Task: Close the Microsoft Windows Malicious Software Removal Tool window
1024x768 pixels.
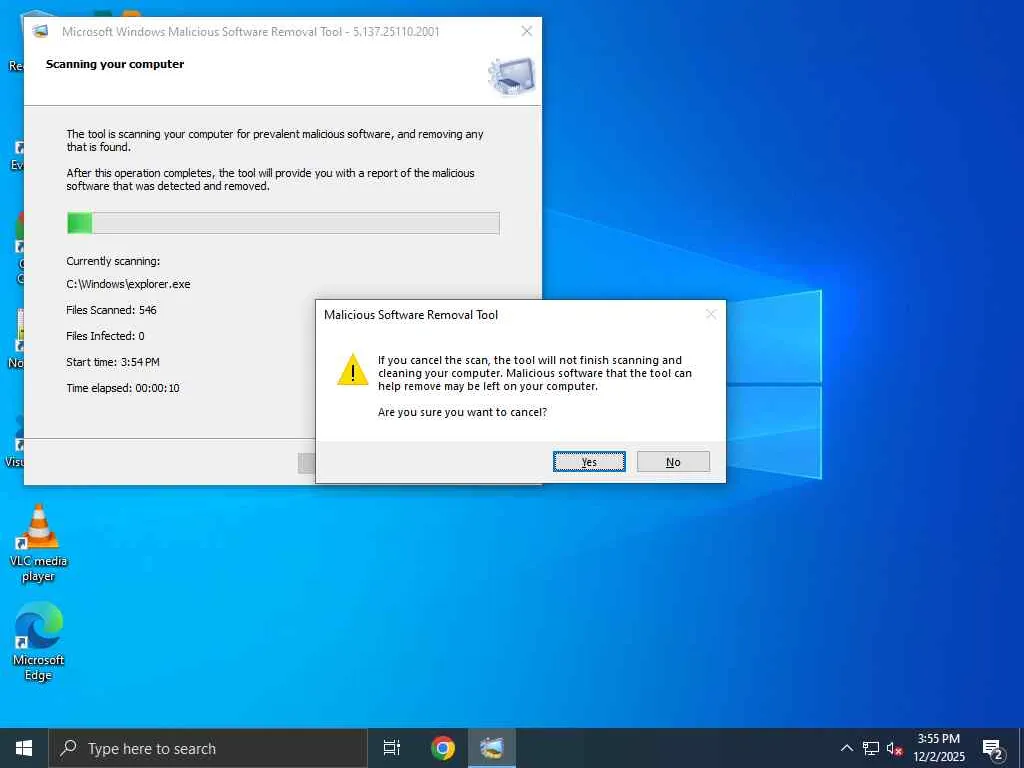Action: (526, 31)
